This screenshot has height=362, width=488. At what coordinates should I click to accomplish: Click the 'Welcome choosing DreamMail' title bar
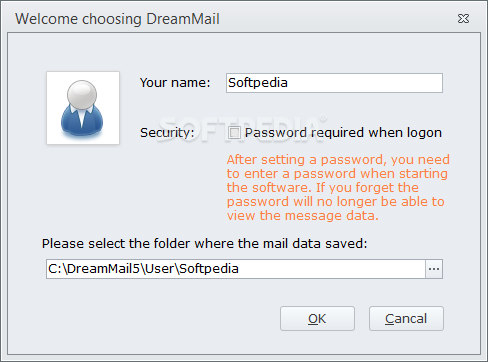pos(117,19)
